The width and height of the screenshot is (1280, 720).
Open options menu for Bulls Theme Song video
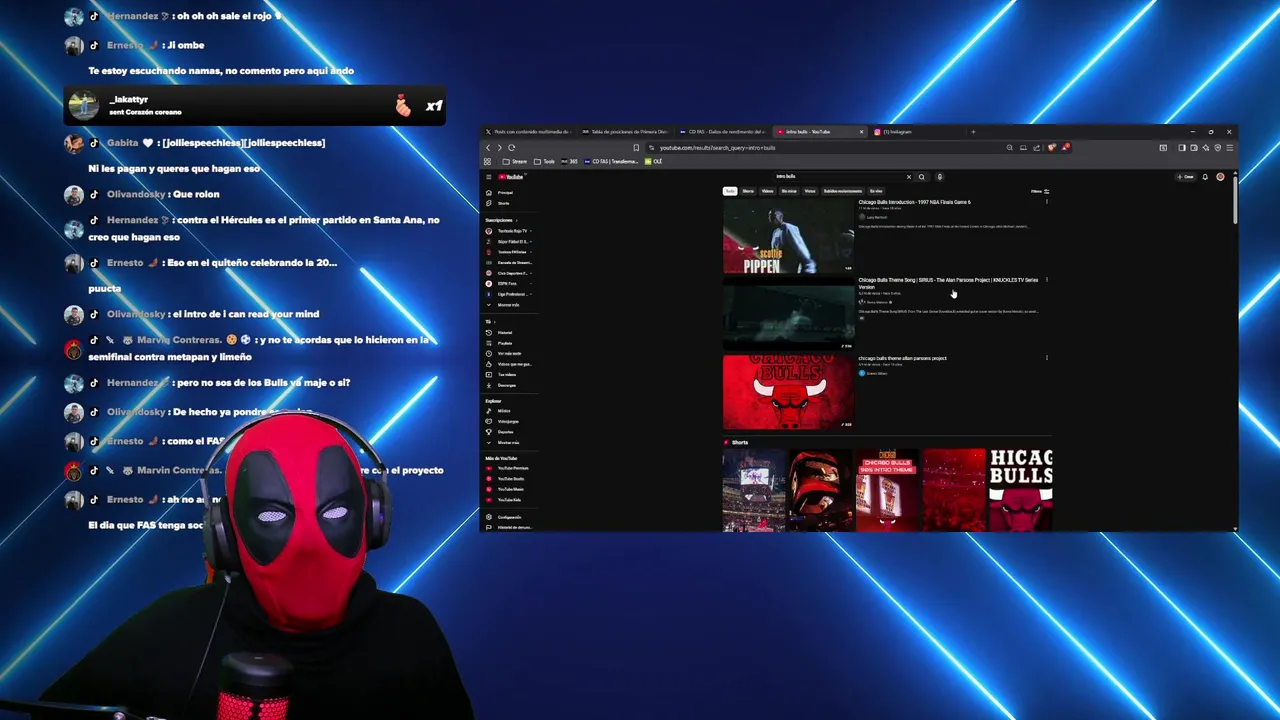[1047, 280]
